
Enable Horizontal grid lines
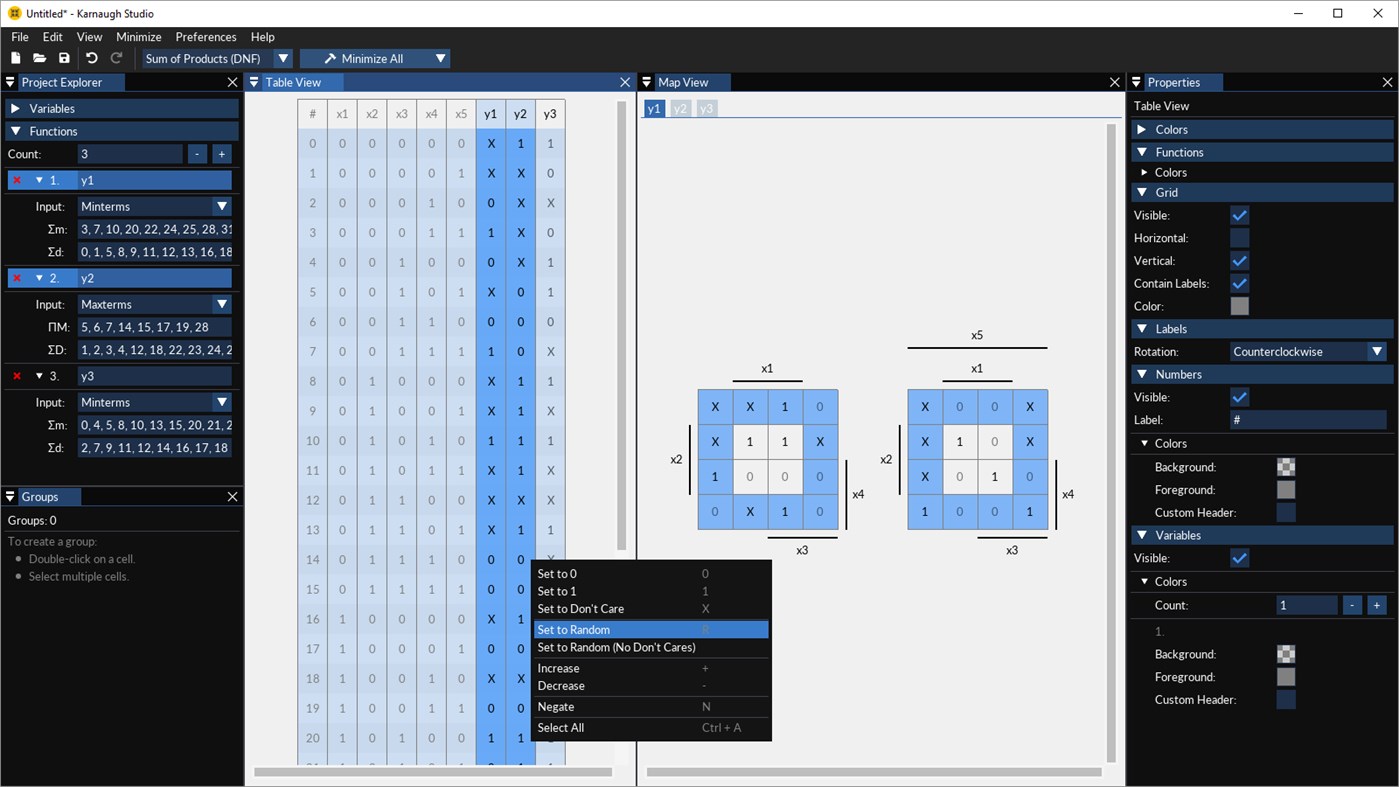point(1239,237)
